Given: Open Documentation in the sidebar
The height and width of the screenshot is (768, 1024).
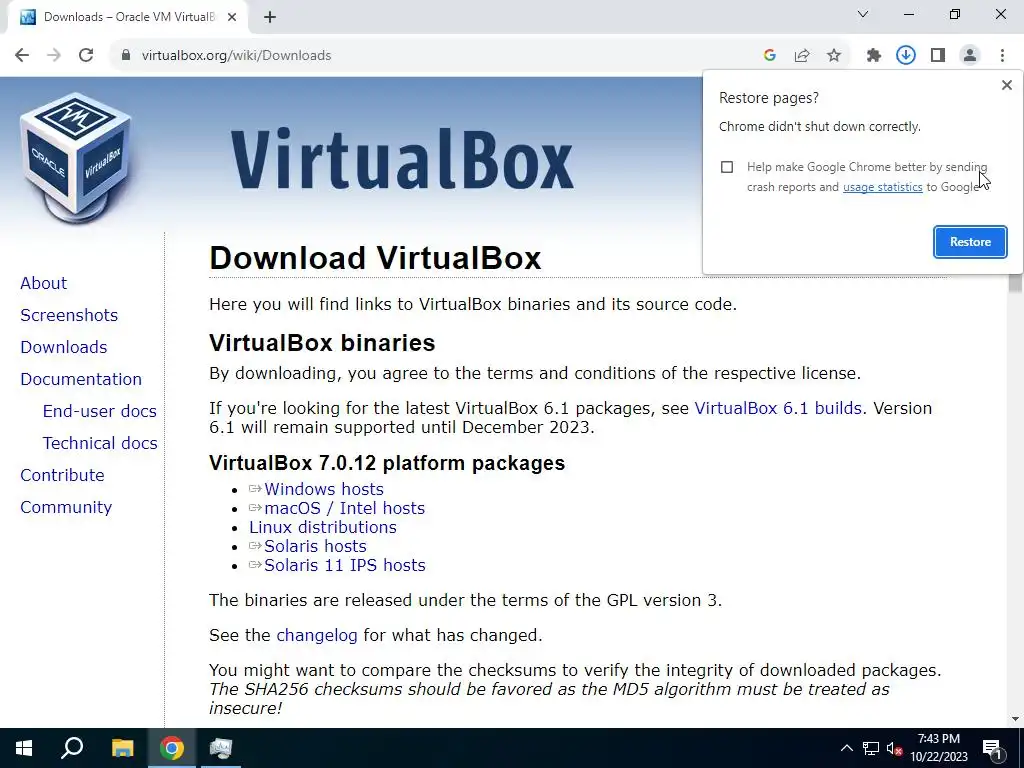Looking at the screenshot, I should click(x=81, y=379).
